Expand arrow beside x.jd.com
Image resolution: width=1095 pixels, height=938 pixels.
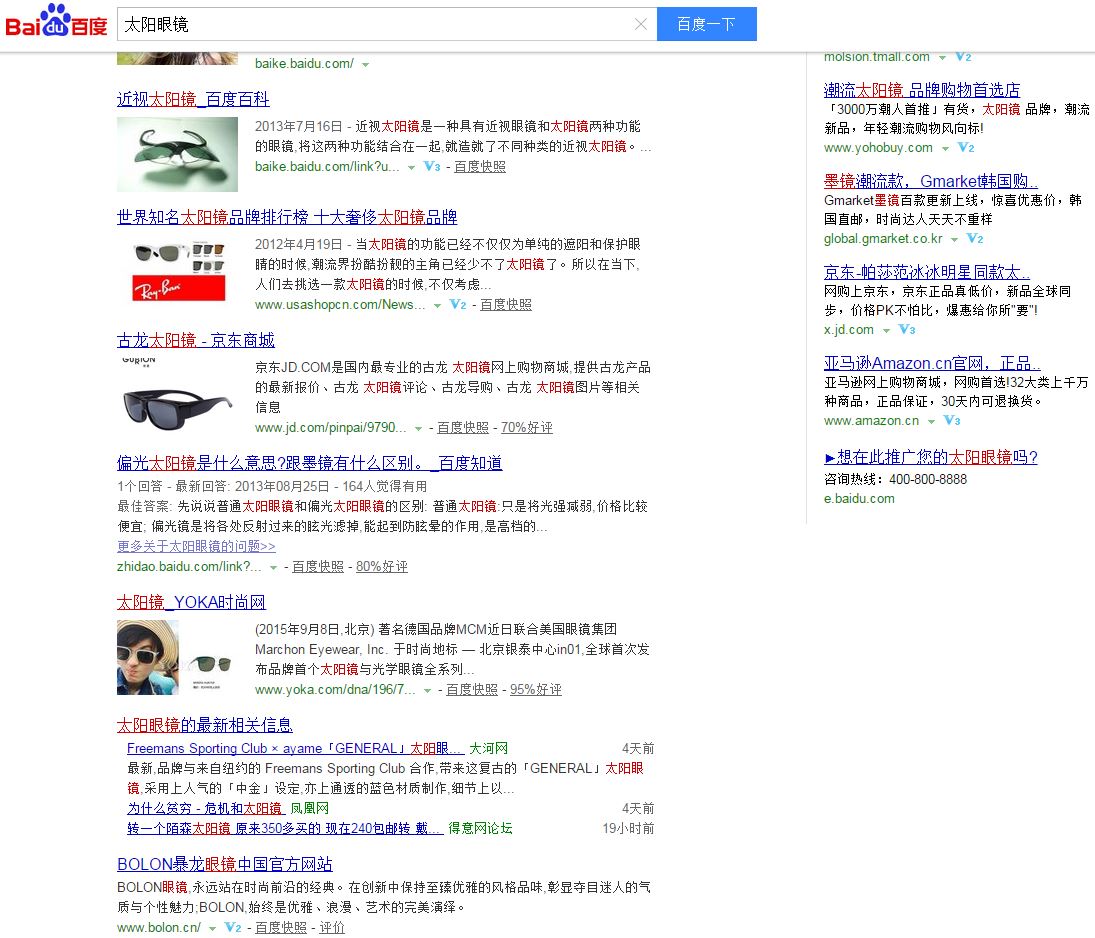point(886,330)
